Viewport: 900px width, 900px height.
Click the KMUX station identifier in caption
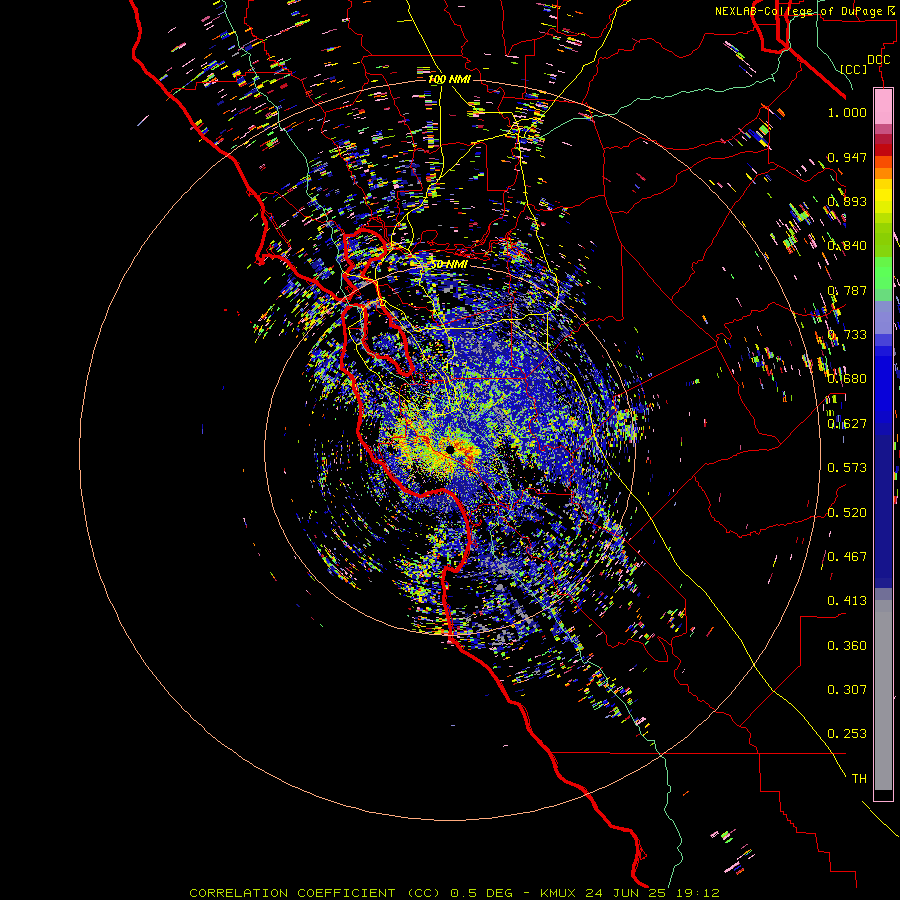(x=559, y=893)
